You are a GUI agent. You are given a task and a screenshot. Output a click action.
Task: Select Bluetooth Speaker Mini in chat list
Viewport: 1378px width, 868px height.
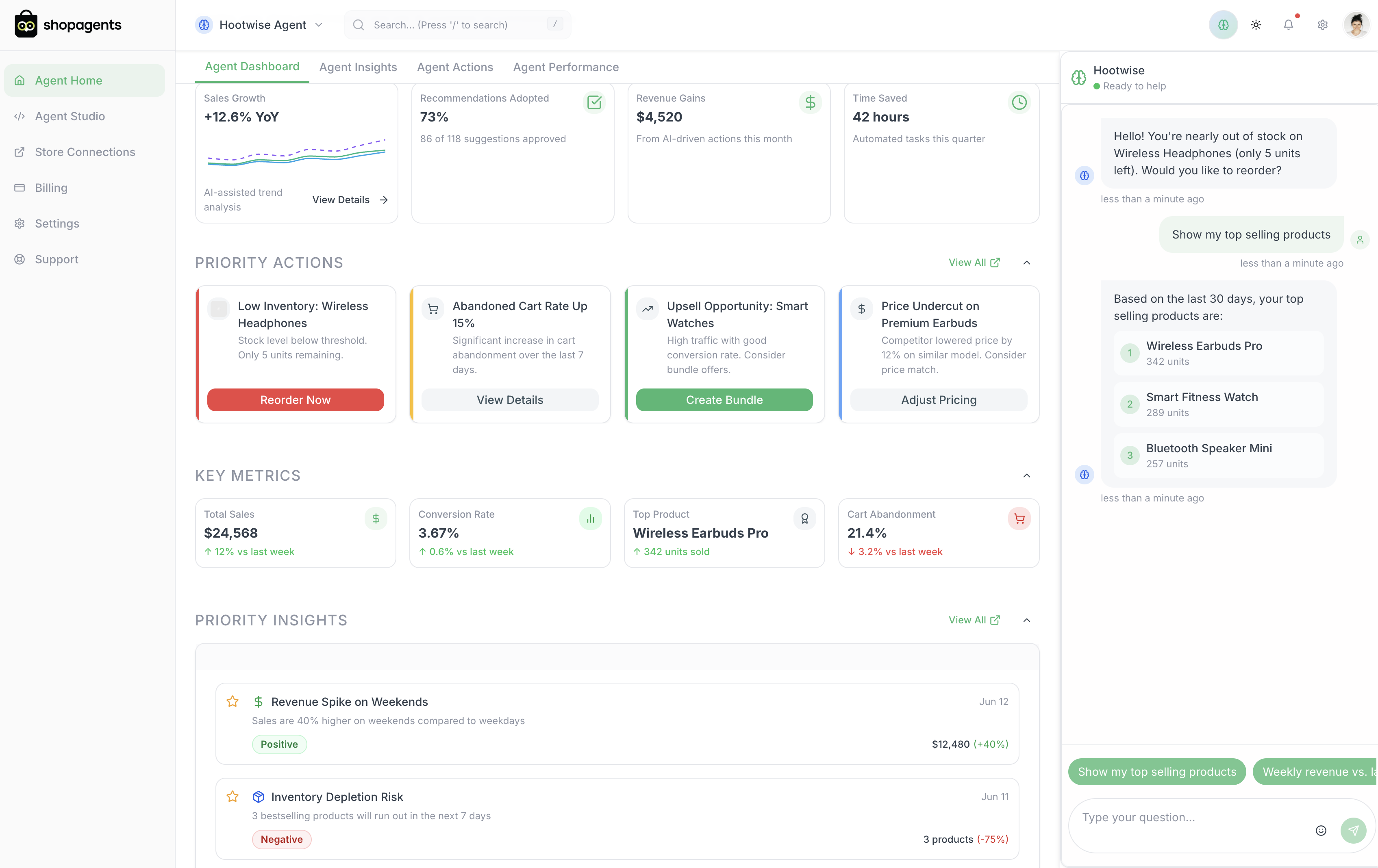coord(1218,456)
